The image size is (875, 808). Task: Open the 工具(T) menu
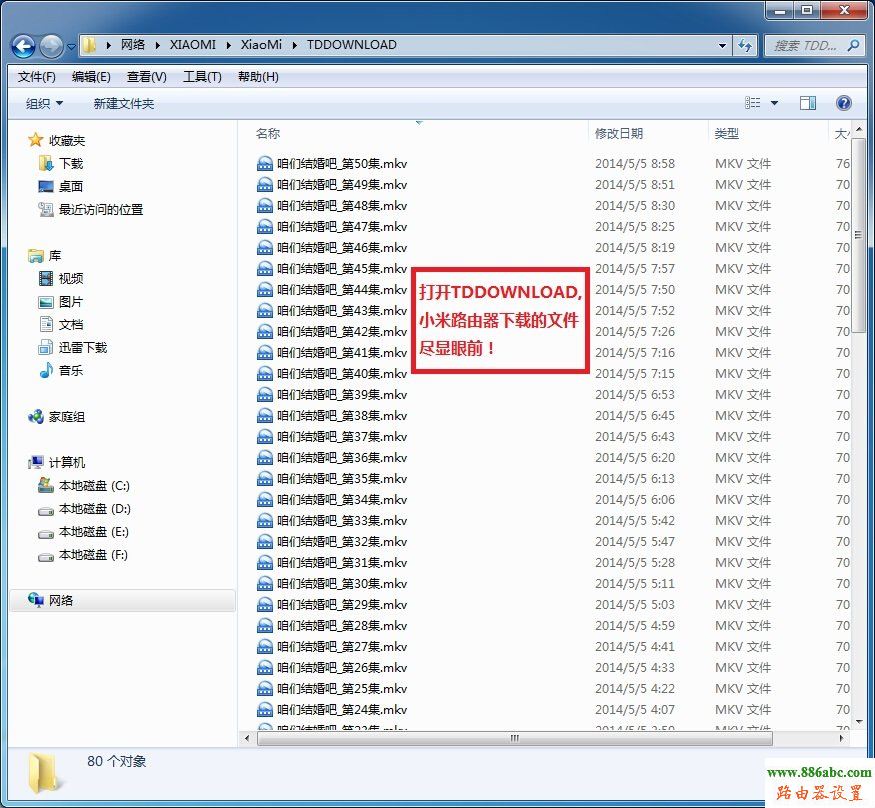(202, 77)
